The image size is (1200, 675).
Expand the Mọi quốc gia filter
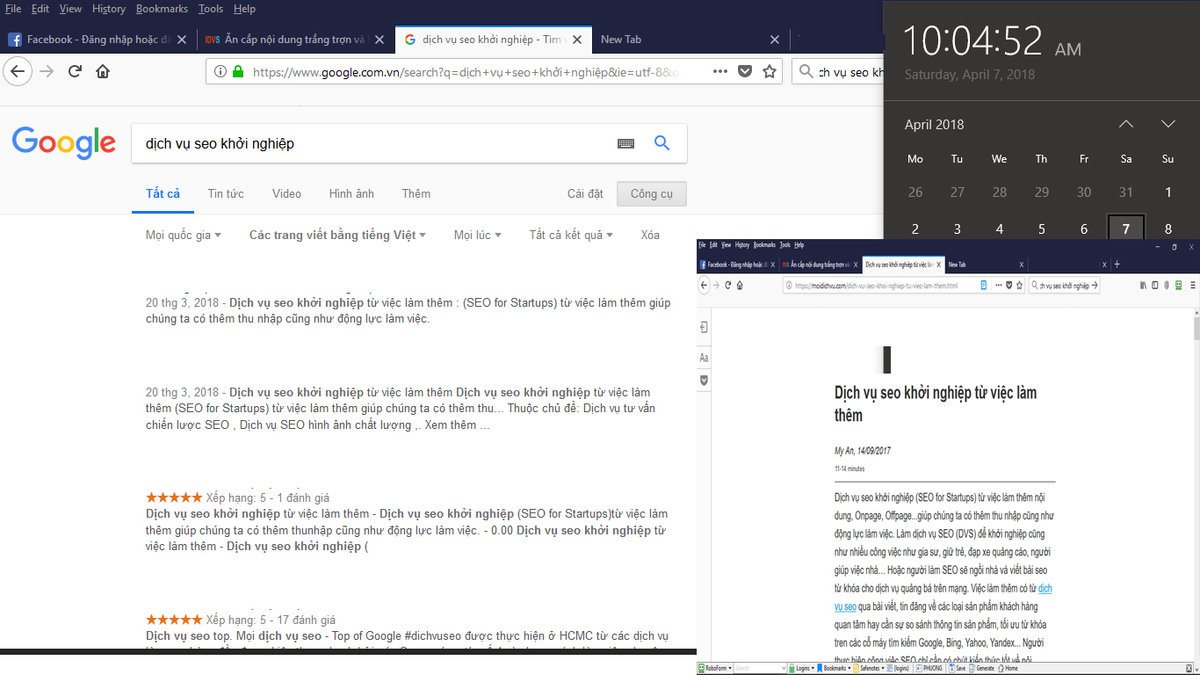point(183,235)
